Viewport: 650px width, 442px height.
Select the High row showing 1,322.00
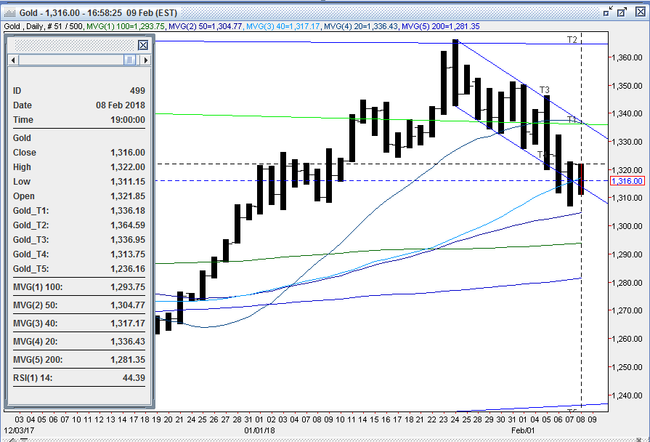[x=79, y=167]
